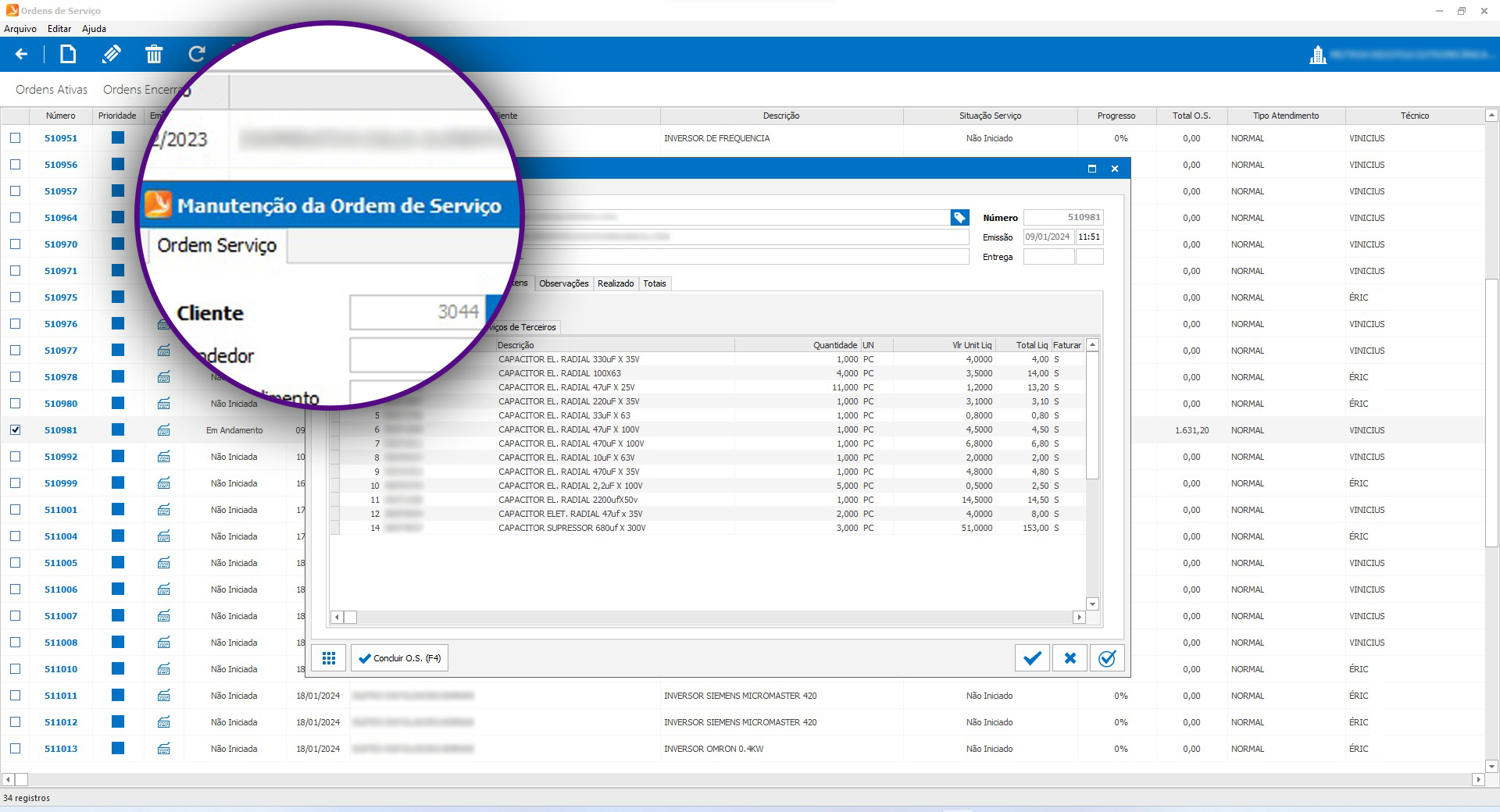Click the refresh icon in toolbar
The height and width of the screenshot is (812, 1500).
point(197,54)
